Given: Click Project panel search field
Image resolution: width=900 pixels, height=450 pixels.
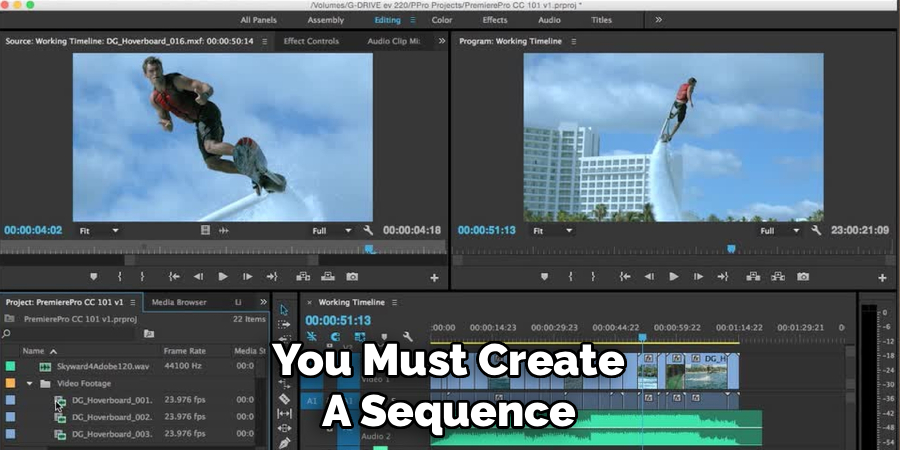Looking at the screenshot, I should click(69, 333).
